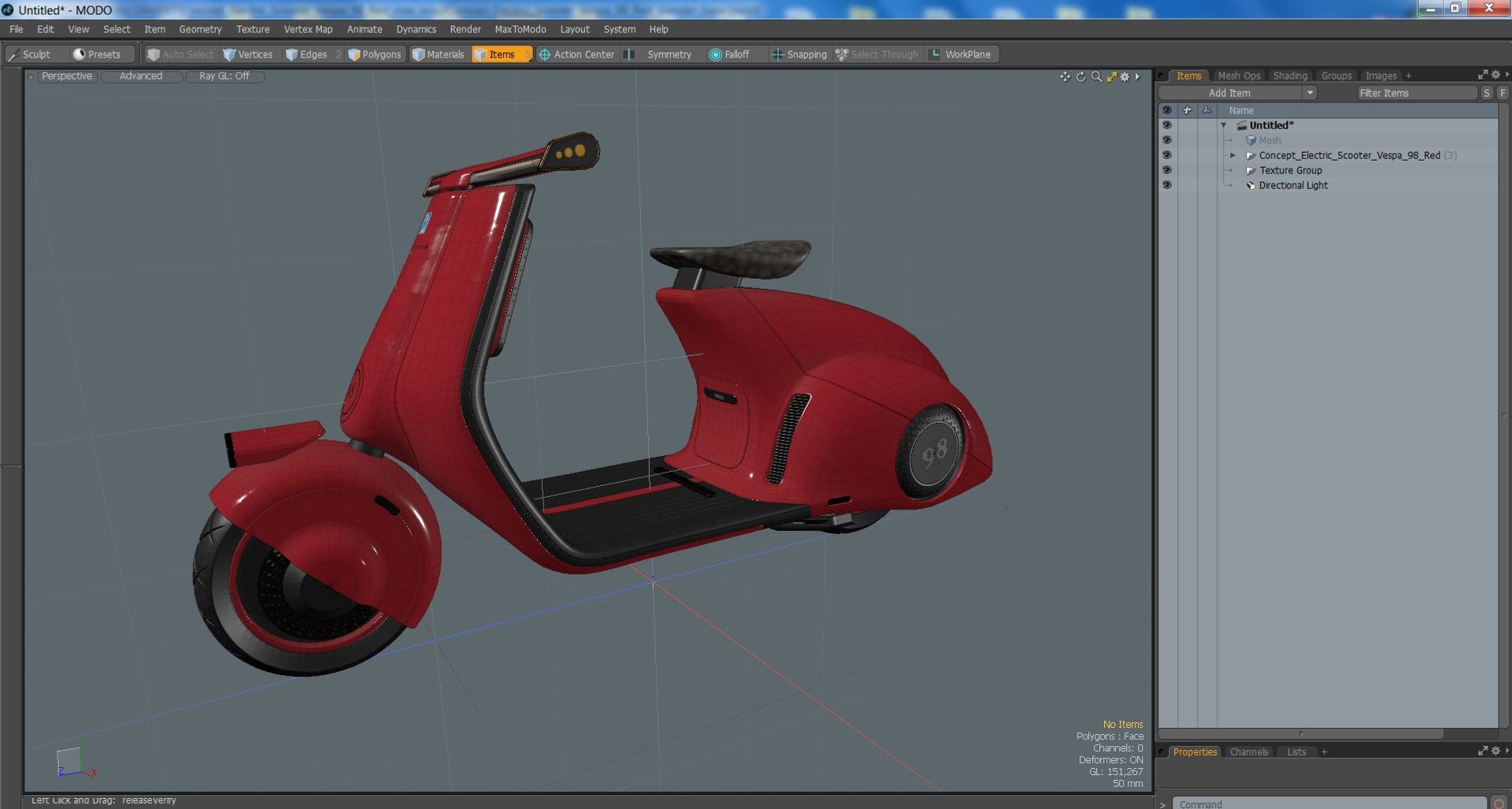1512x809 pixels.
Task: Click the viewport maximize icon
Action: tap(1111, 76)
